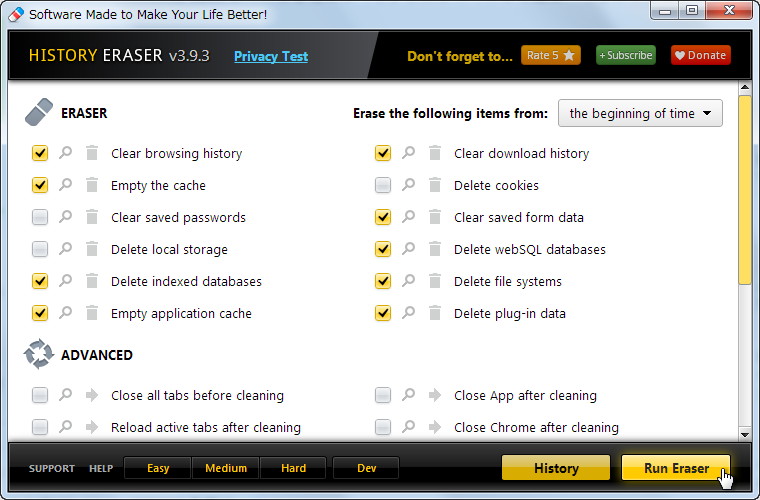
Task: Click magnifier icon beside Empty application cache
Action: [65, 312]
